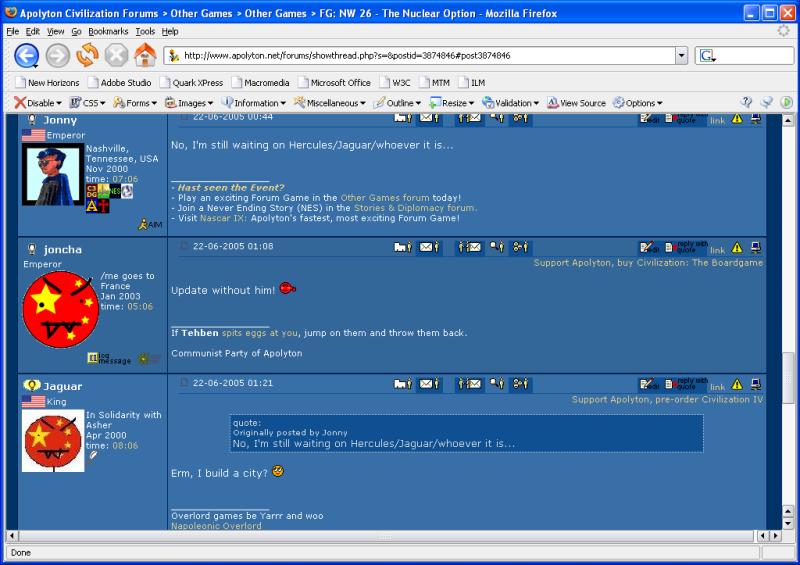Click reply with quote in Jaguar's post
The width and height of the screenshot is (800, 565).
(686, 384)
